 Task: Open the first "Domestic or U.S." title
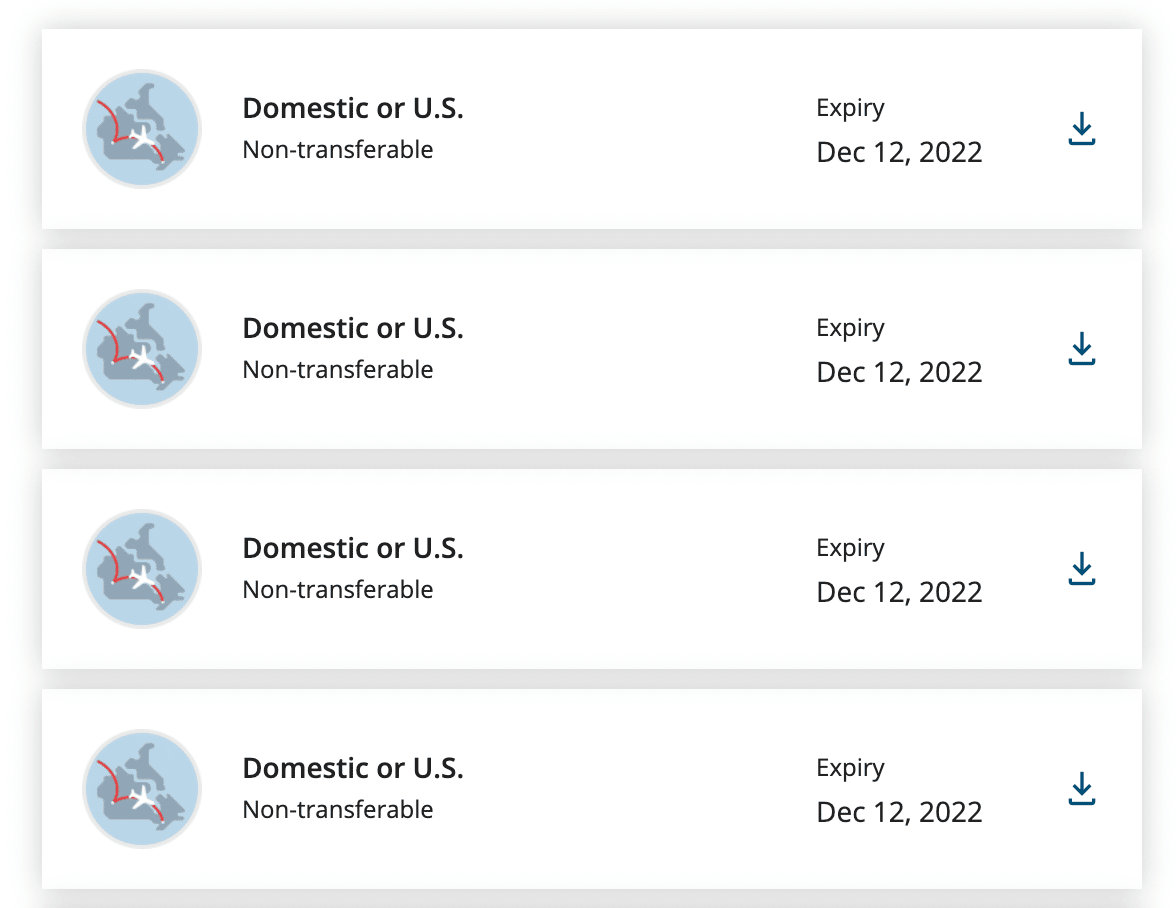click(353, 108)
